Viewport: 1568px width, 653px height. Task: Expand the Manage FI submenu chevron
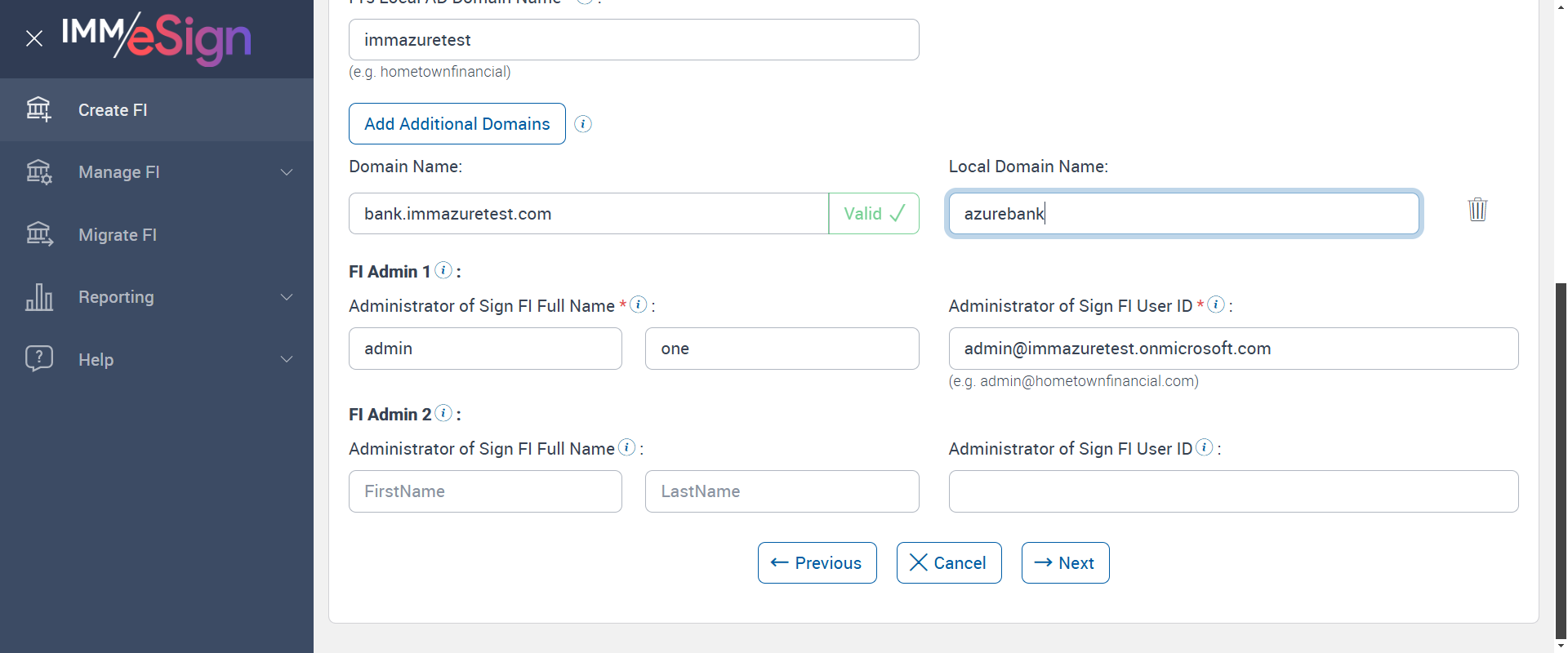287,172
